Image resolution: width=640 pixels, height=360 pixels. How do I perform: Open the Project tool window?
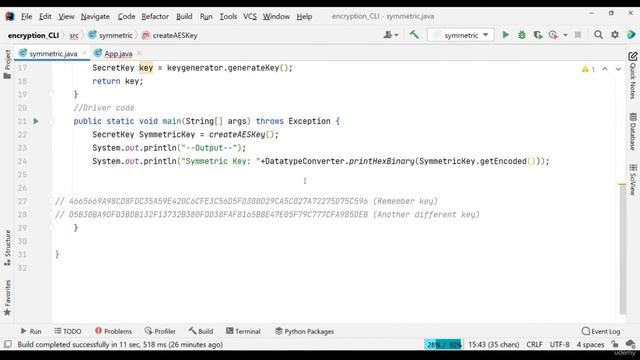click(7, 64)
